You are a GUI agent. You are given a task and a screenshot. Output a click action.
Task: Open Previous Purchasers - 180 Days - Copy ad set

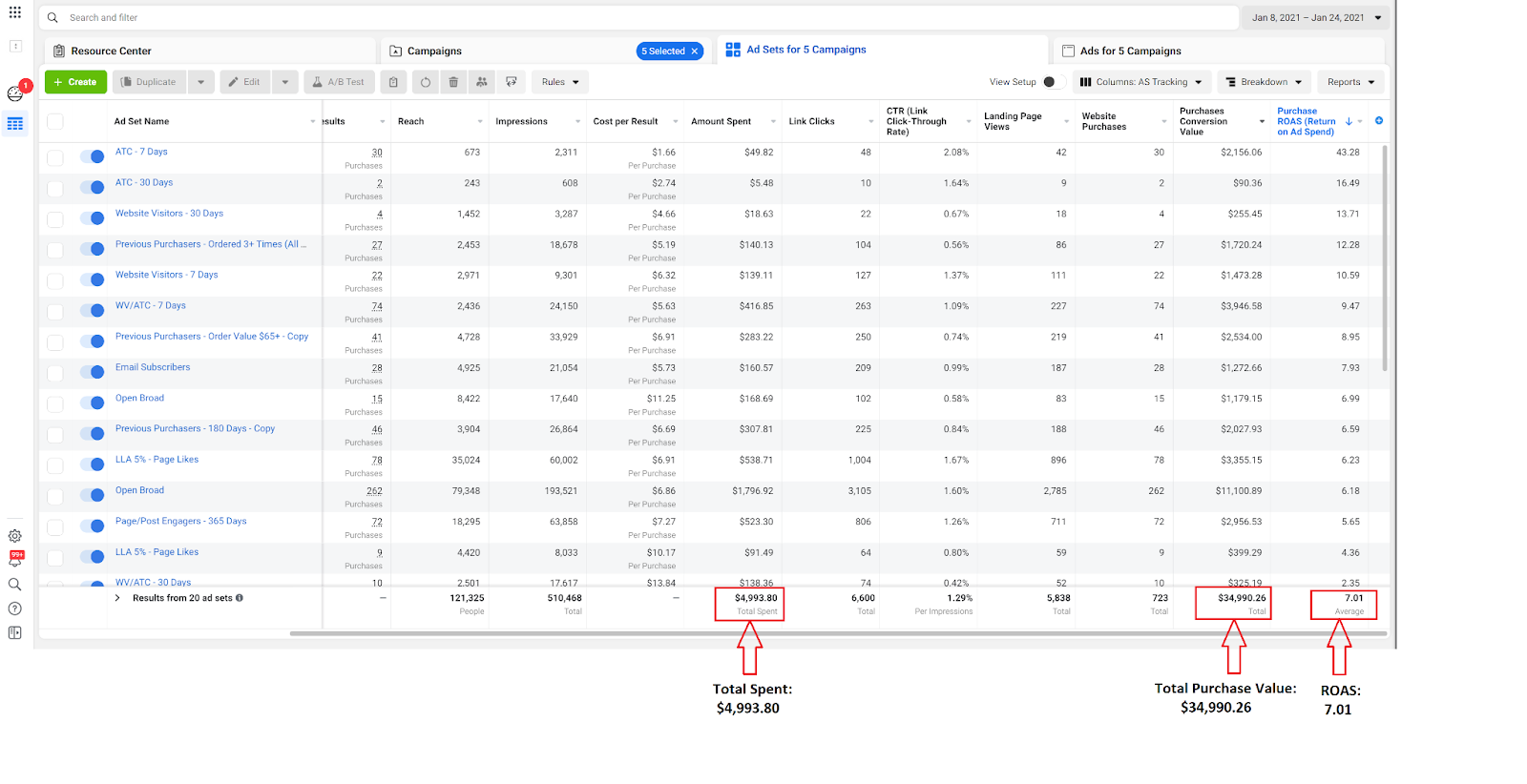coord(195,429)
